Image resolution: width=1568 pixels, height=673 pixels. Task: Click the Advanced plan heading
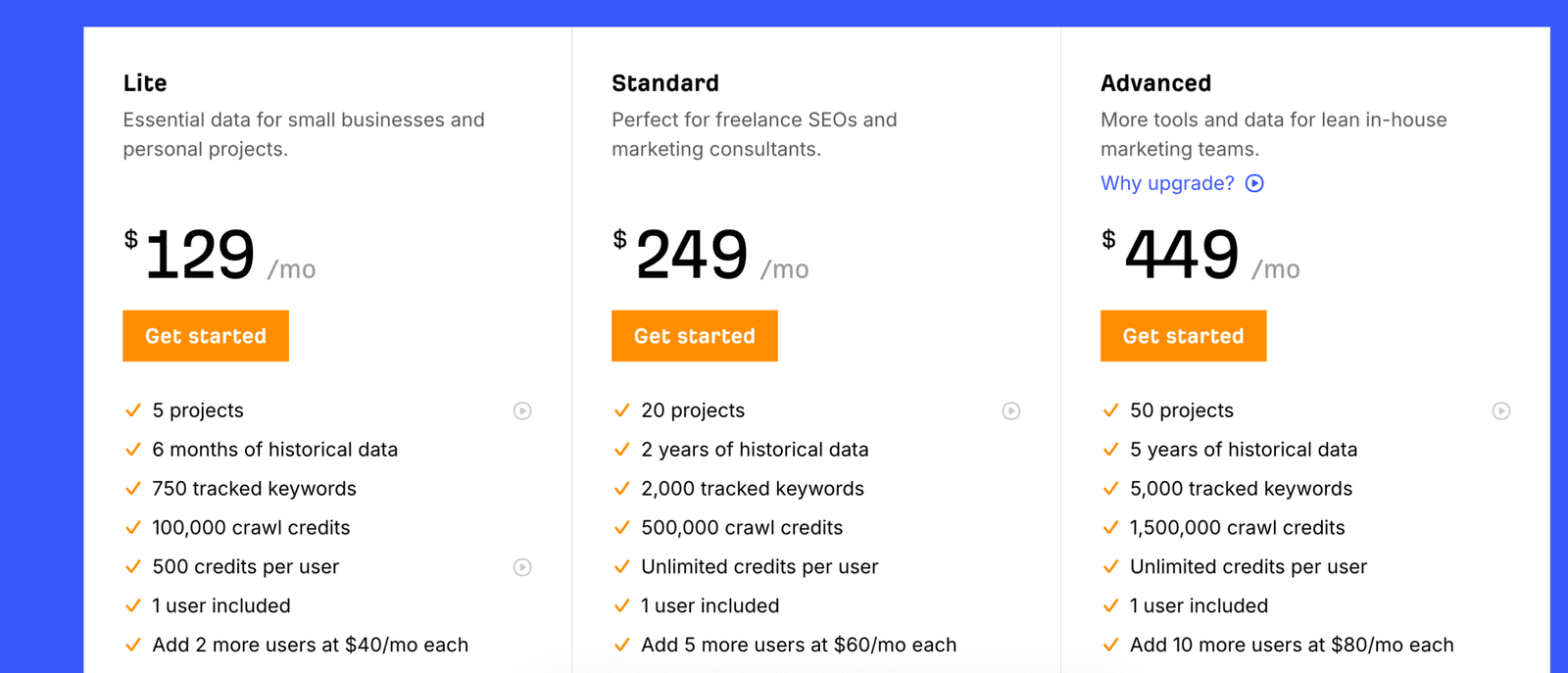pos(1155,83)
